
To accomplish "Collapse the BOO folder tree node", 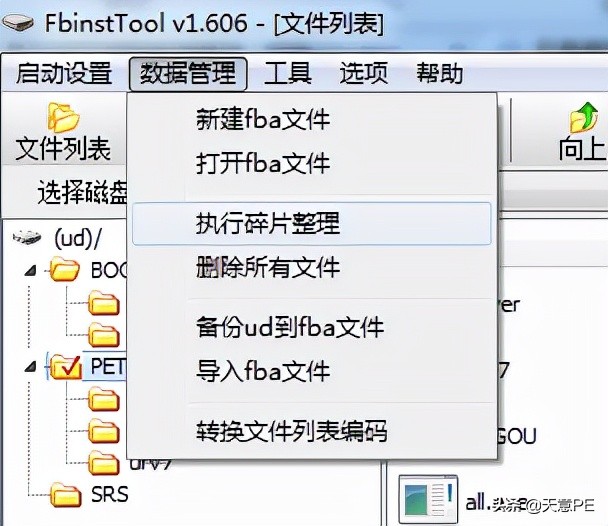I will [30, 271].
